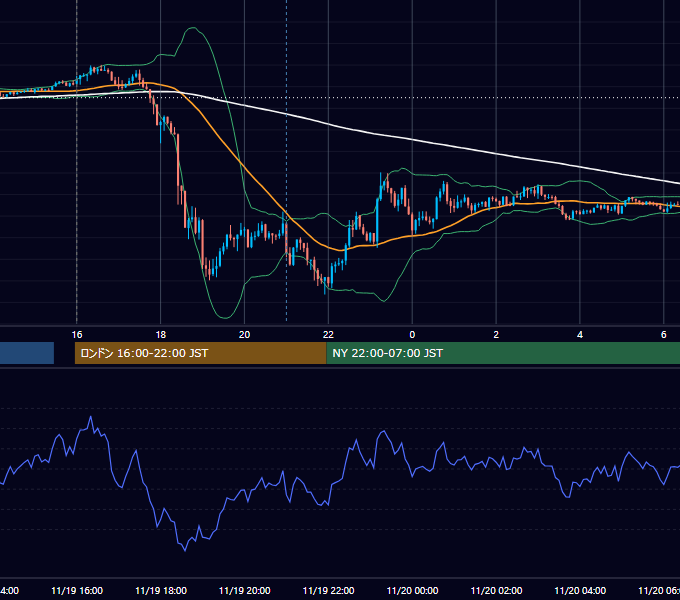Click the 16 hour label on price chart axis

(x=77, y=335)
